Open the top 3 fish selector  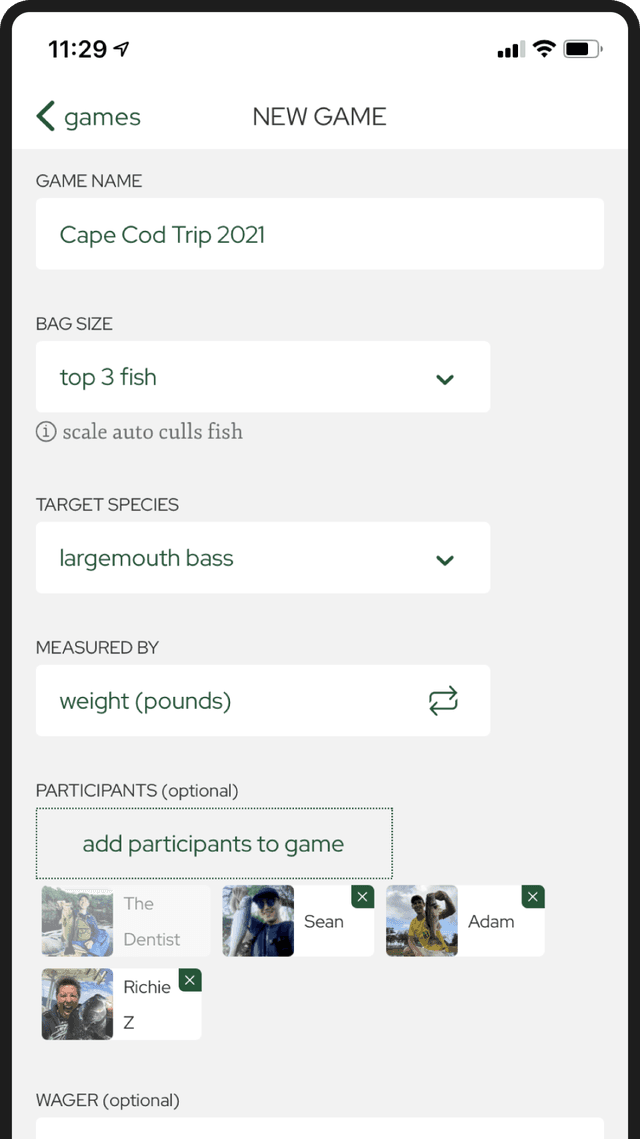click(263, 377)
